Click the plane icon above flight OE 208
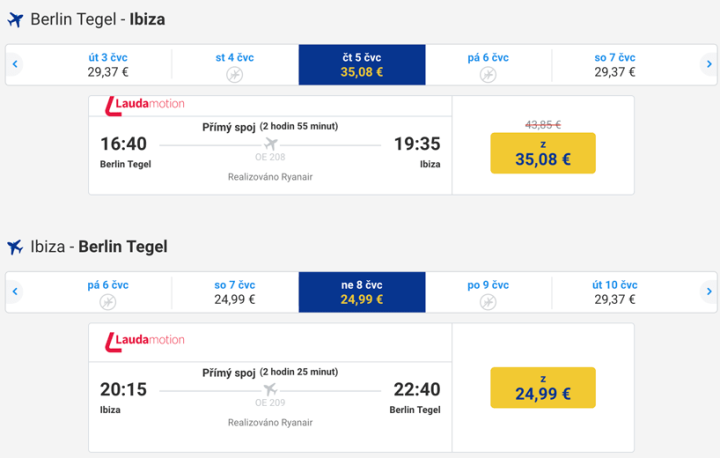This screenshot has height=458, width=720. [x=270, y=145]
